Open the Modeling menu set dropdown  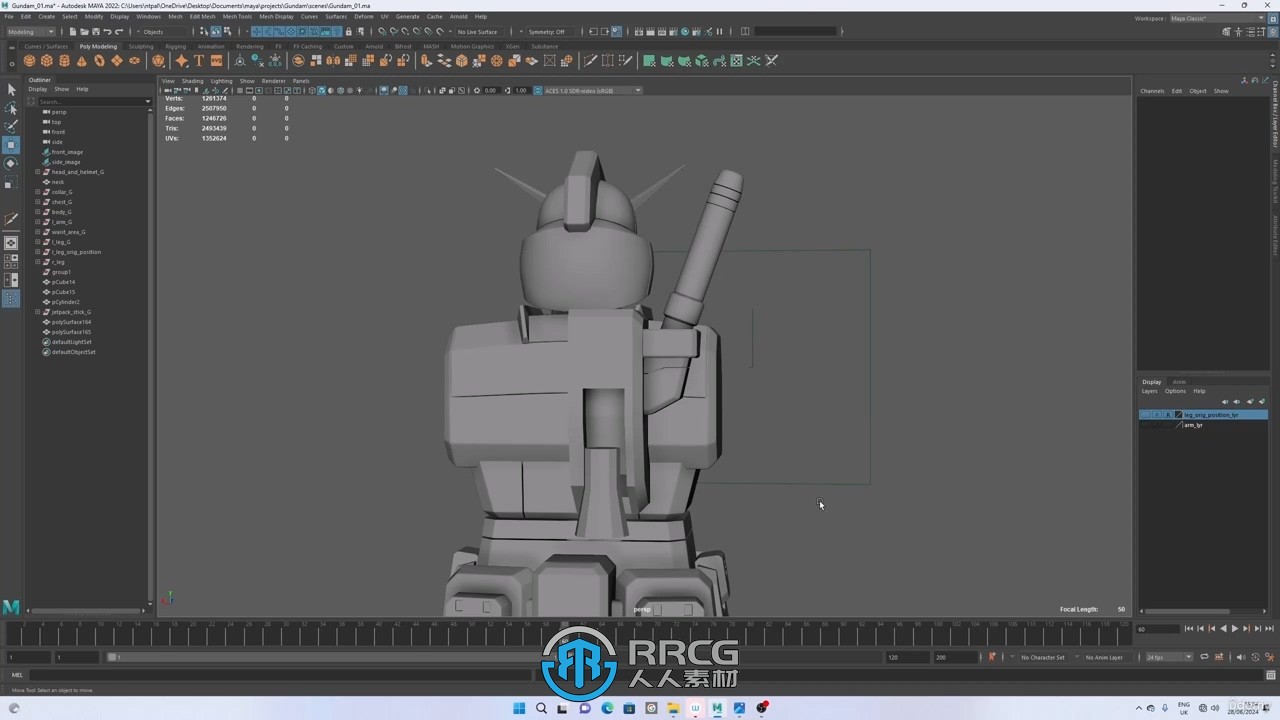click(31, 32)
